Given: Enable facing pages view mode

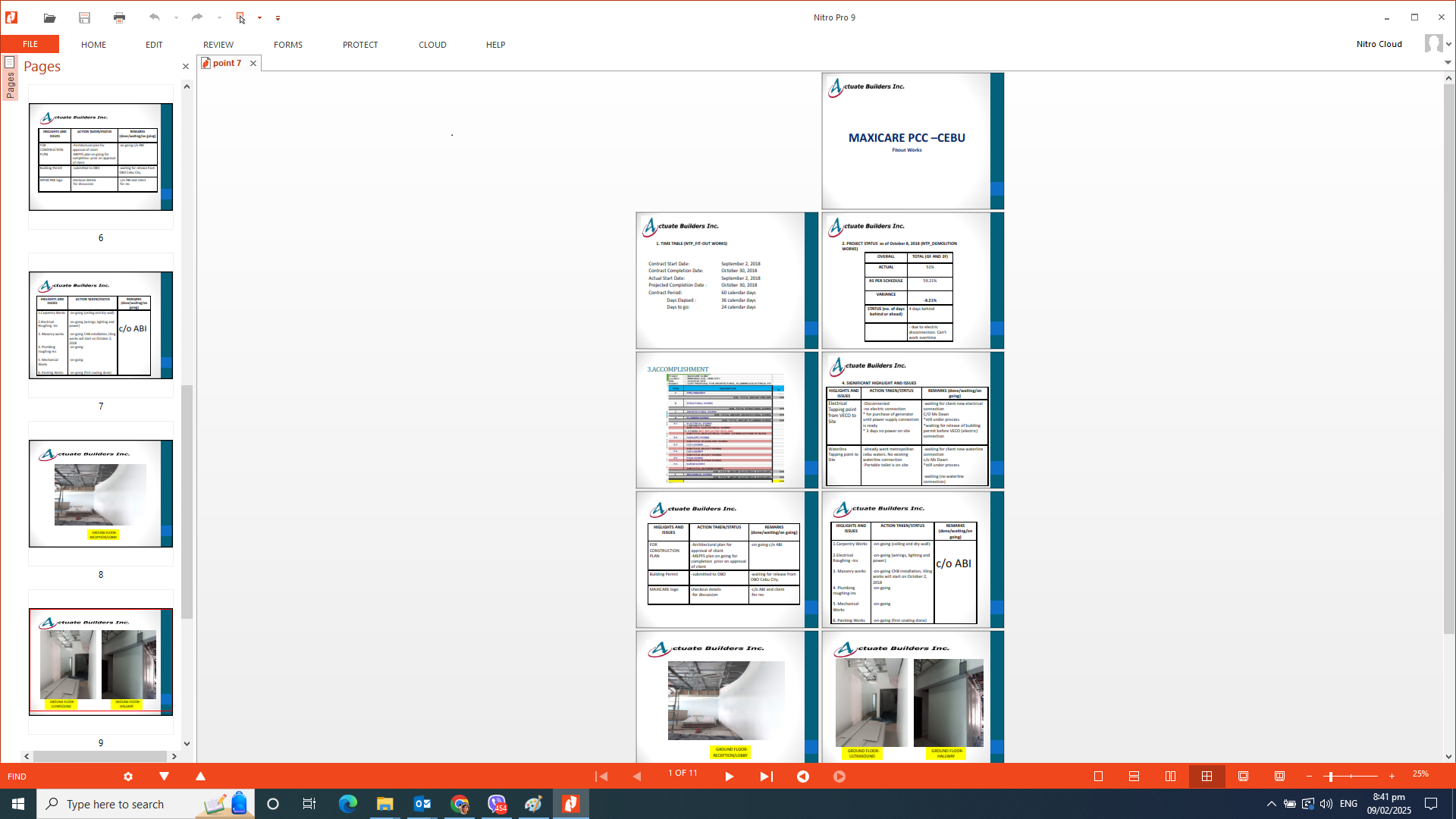Looking at the screenshot, I should [1170, 777].
